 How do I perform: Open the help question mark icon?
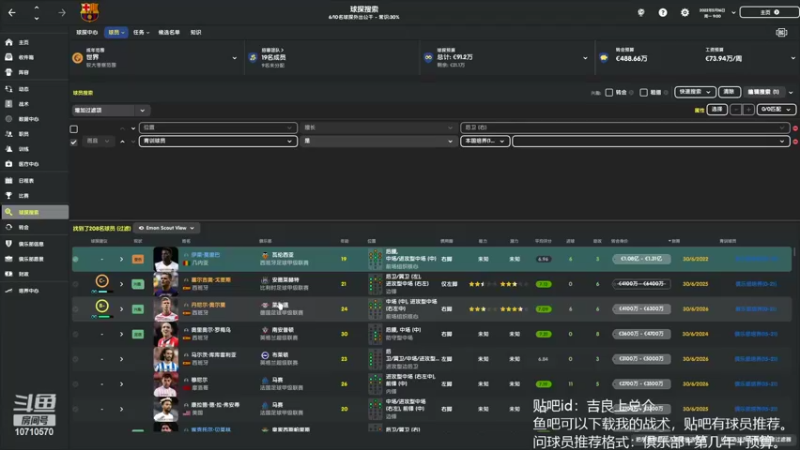tap(663, 12)
